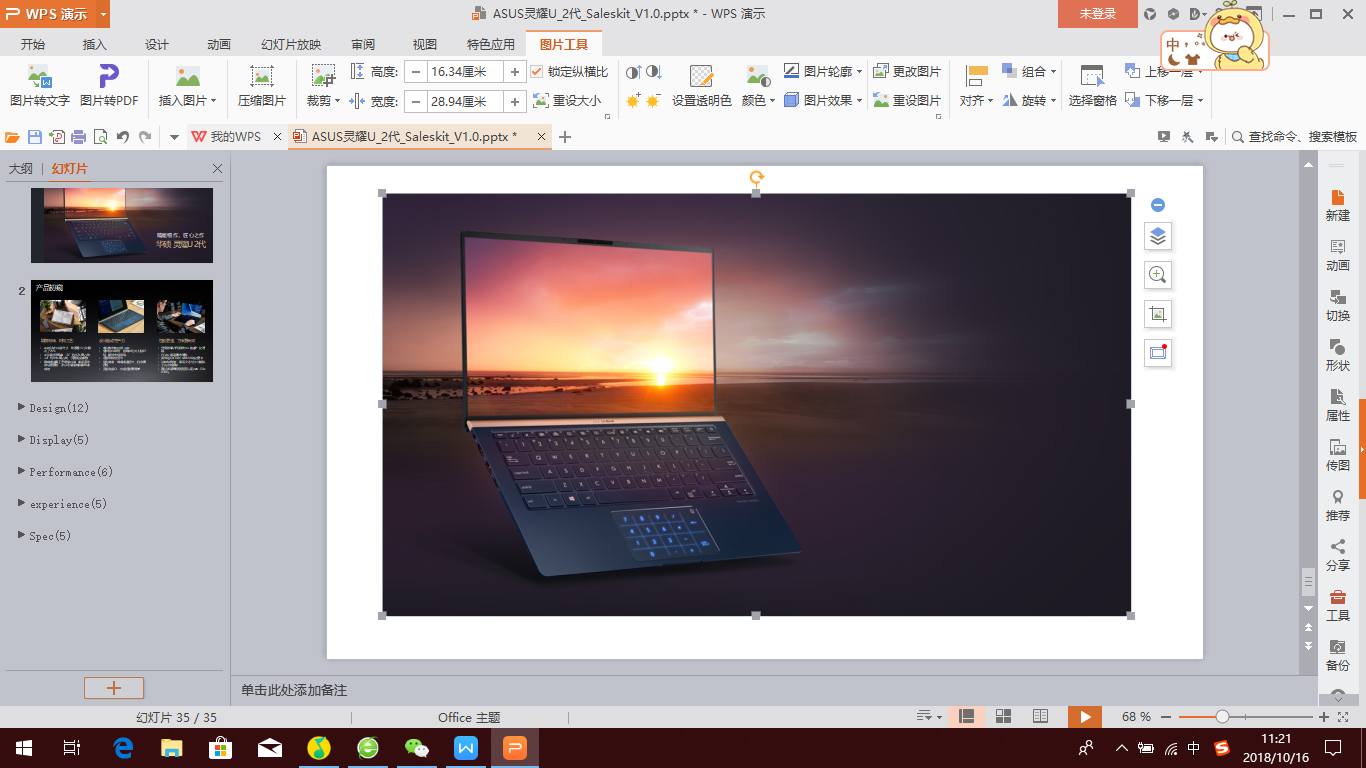
Task: Click the Undo arrow
Action: (x=123, y=137)
